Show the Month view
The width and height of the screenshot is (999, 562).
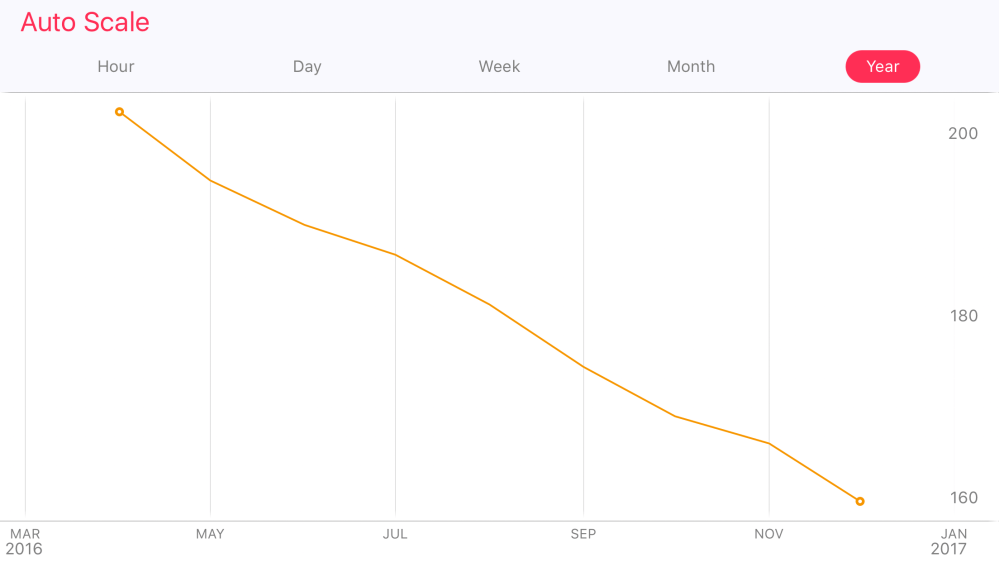[x=691, y=67]
